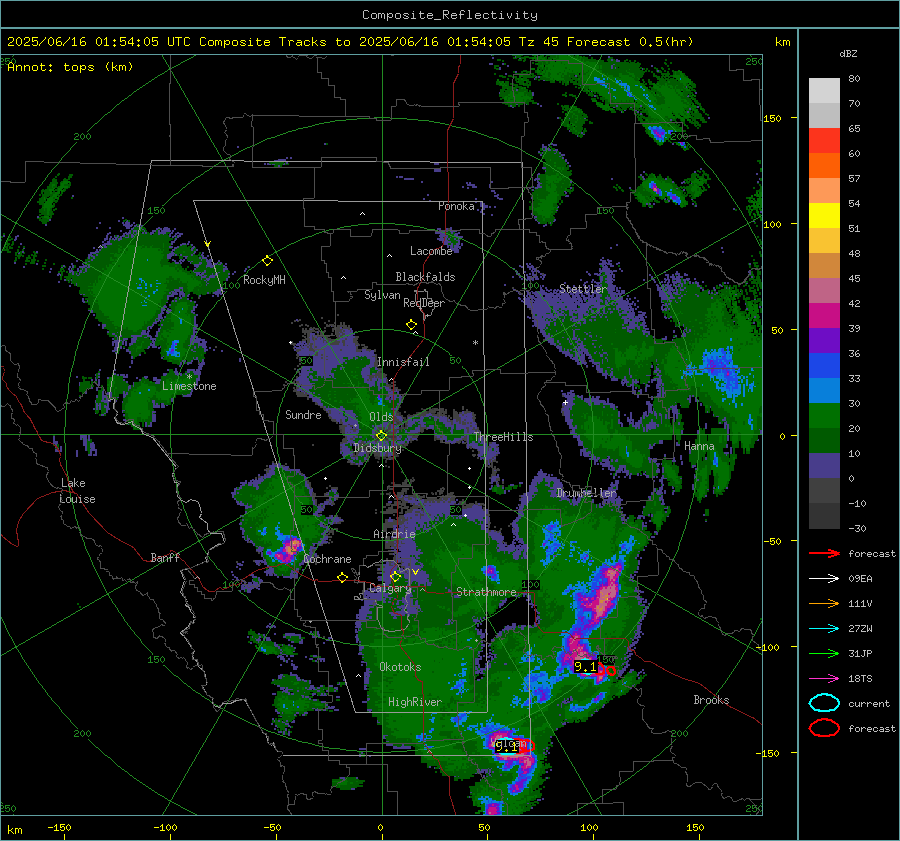Select the magenta 18TS arrow legend entry
The image size is (900, 841).
tap(824, 679)
